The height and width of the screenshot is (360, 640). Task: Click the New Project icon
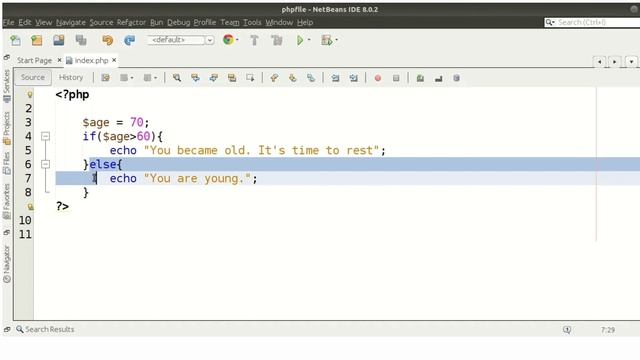click(x=37, y=40)
